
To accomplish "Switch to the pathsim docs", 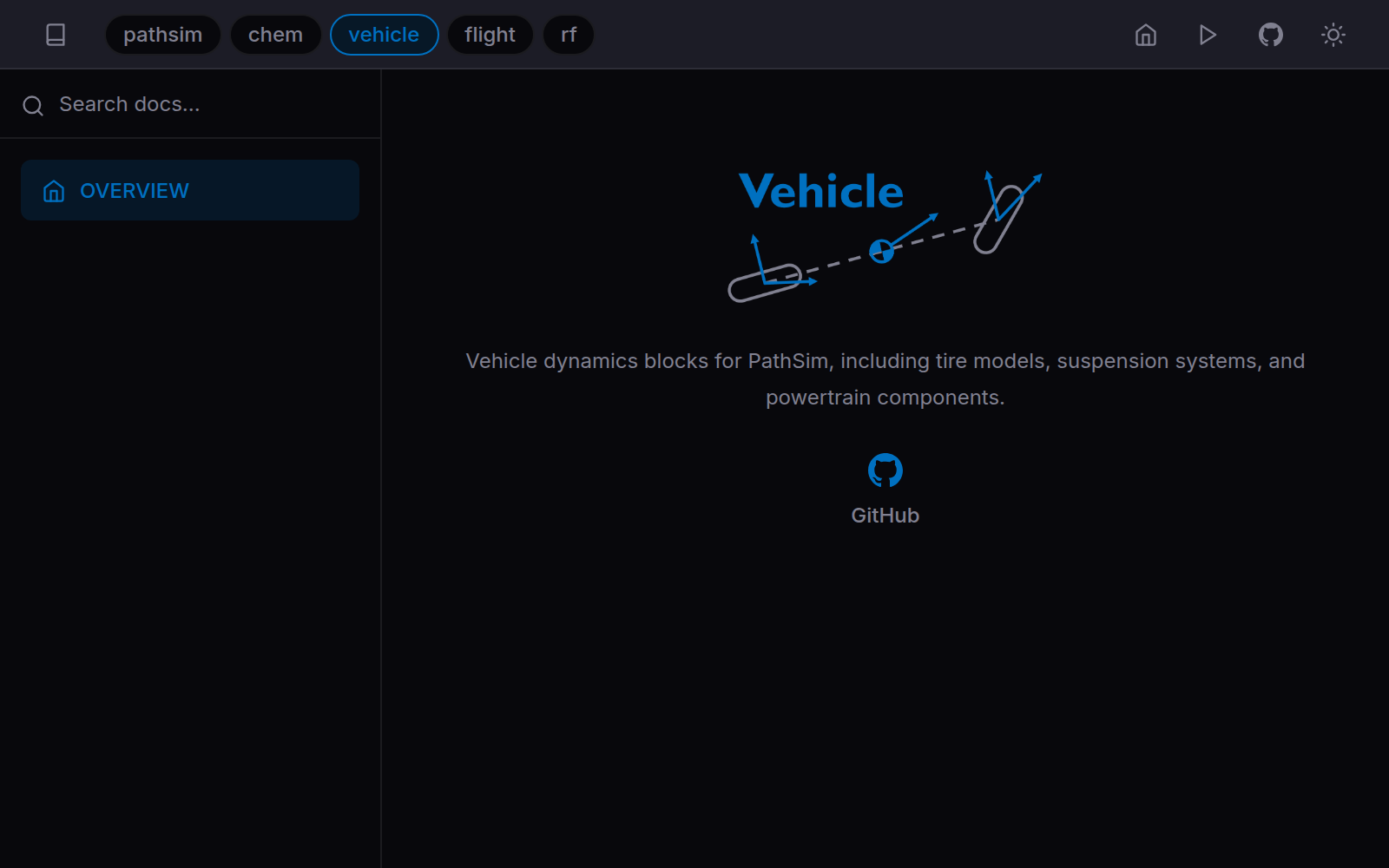I will 162,35.
